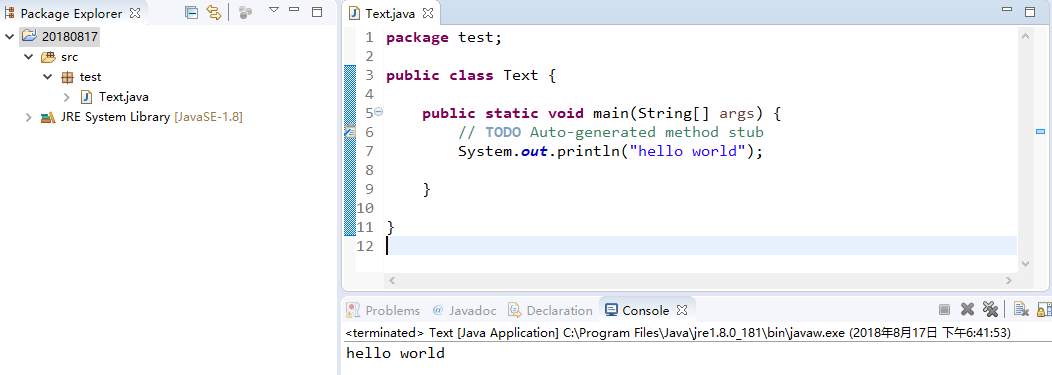1052x375 pixels.
Task: Clear Console with document-X icon
Action: tap(1021, 309)
